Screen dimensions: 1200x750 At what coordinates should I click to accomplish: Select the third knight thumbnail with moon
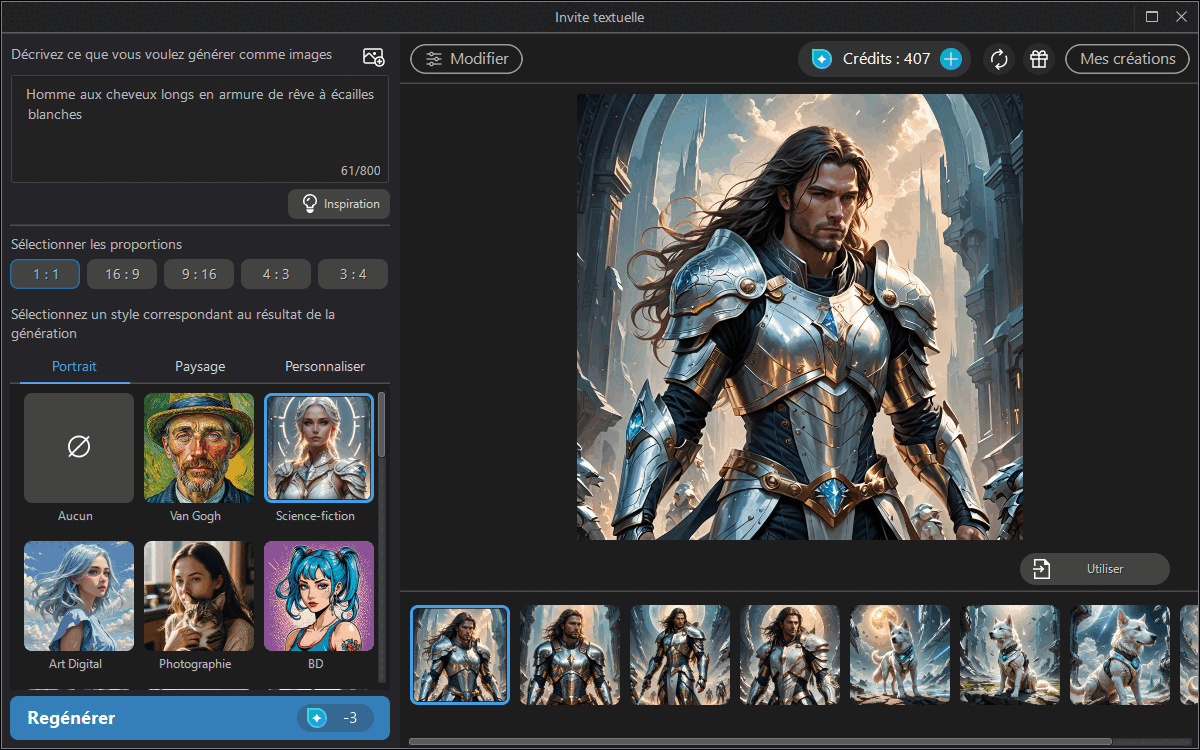click(x=680, y=655)
